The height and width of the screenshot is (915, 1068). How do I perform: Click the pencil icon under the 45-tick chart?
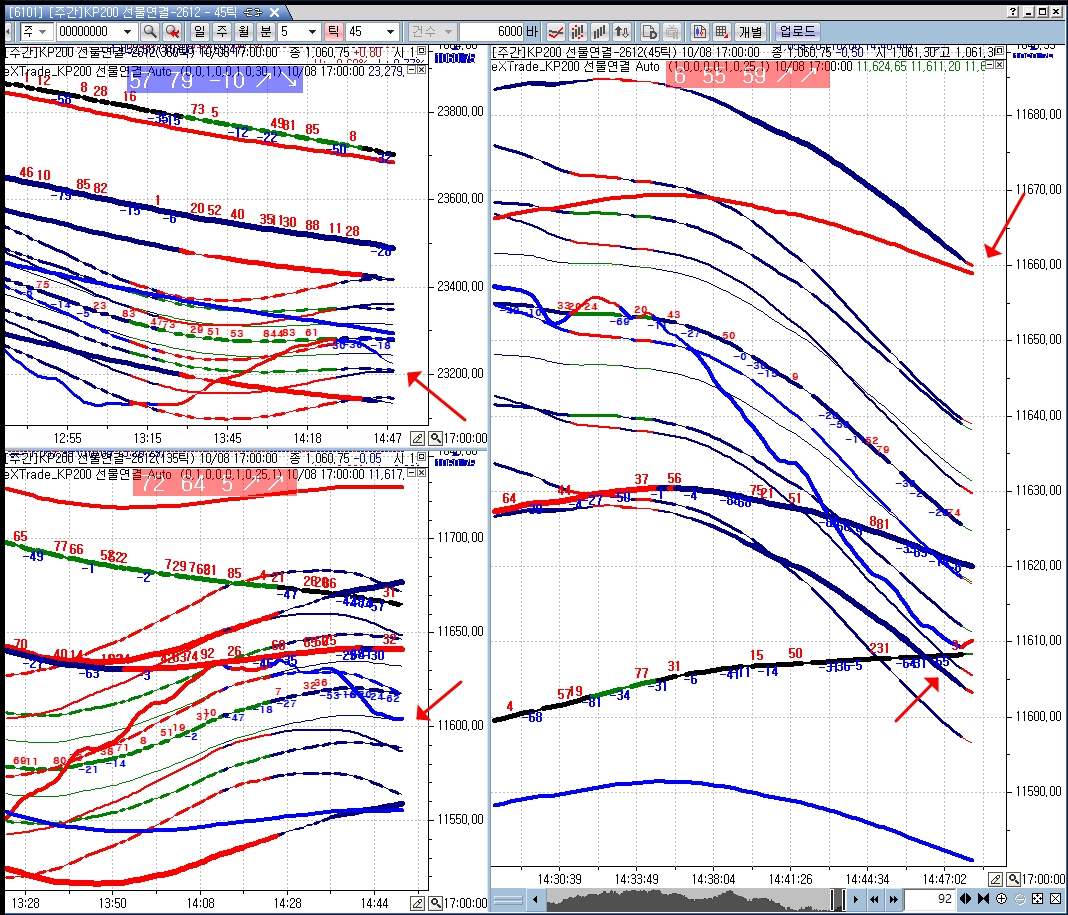coord(996,879)
